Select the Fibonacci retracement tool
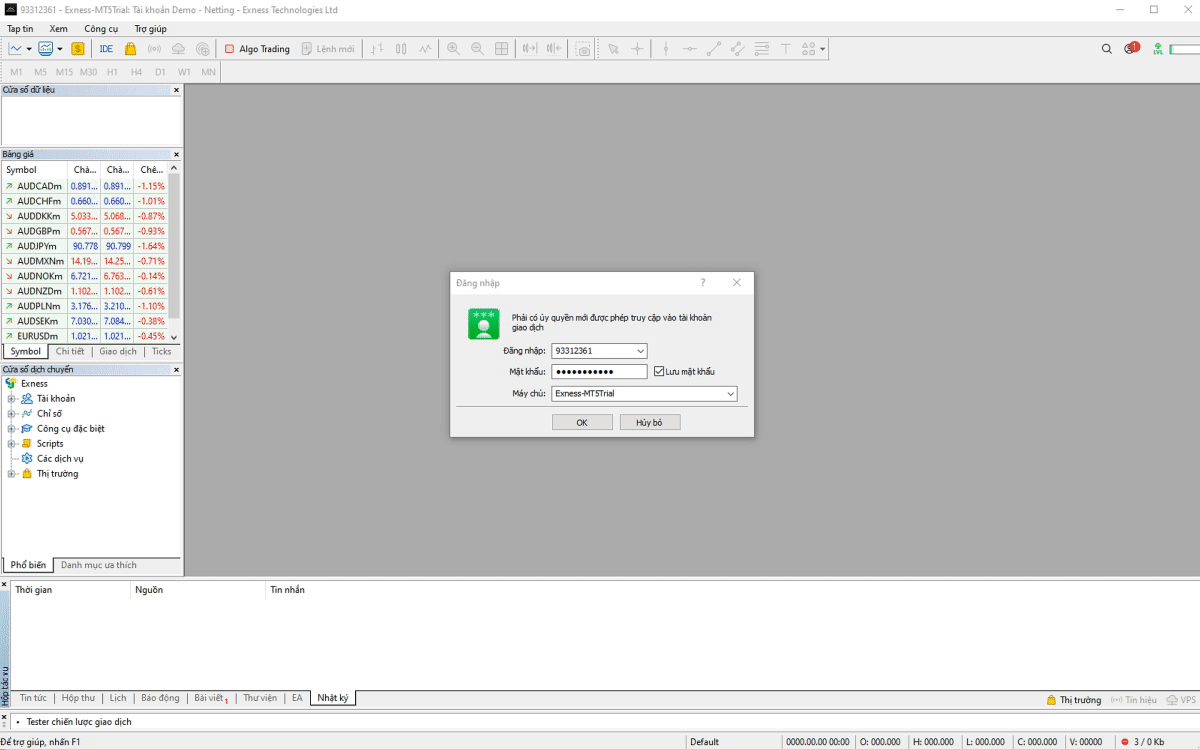 click(x=761, y=48)
